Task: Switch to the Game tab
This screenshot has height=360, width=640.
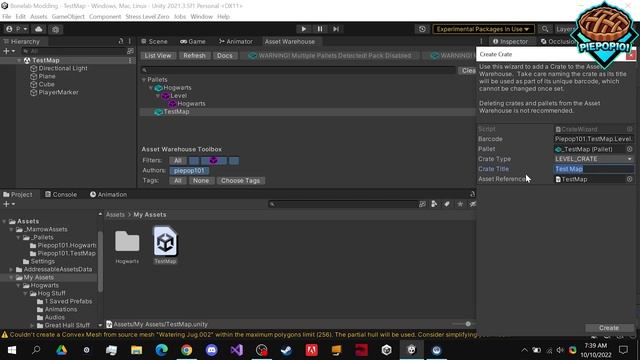Action: pyautogui.click(x=193, y=41)
